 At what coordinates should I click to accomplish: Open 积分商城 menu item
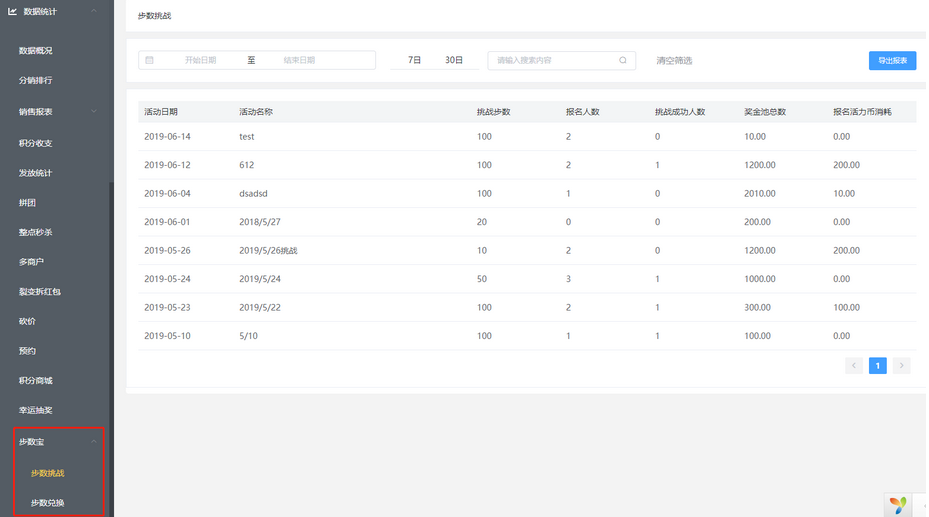pyautogui.click(x=36, y=381)
